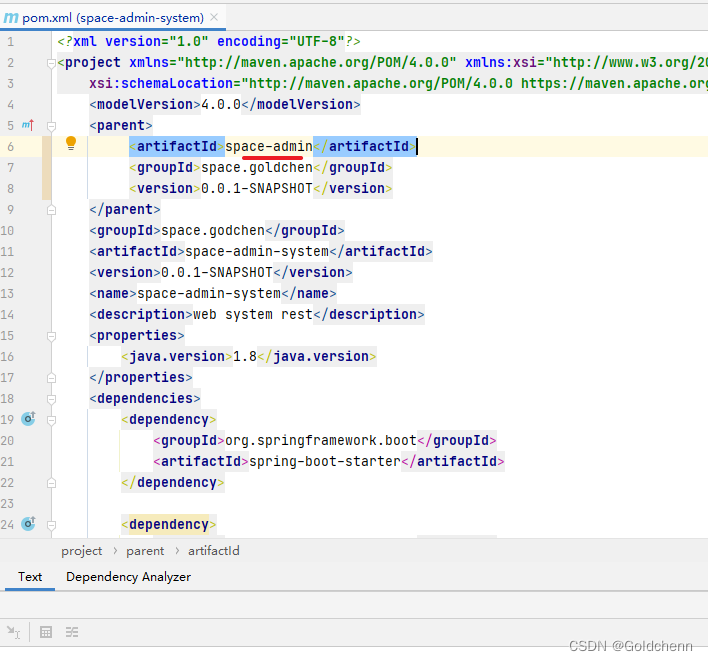The width and height of the screenshot is (708, 661).
Task: Click the Maven parent gutter icon on line 5
Action: pos(28,125)
